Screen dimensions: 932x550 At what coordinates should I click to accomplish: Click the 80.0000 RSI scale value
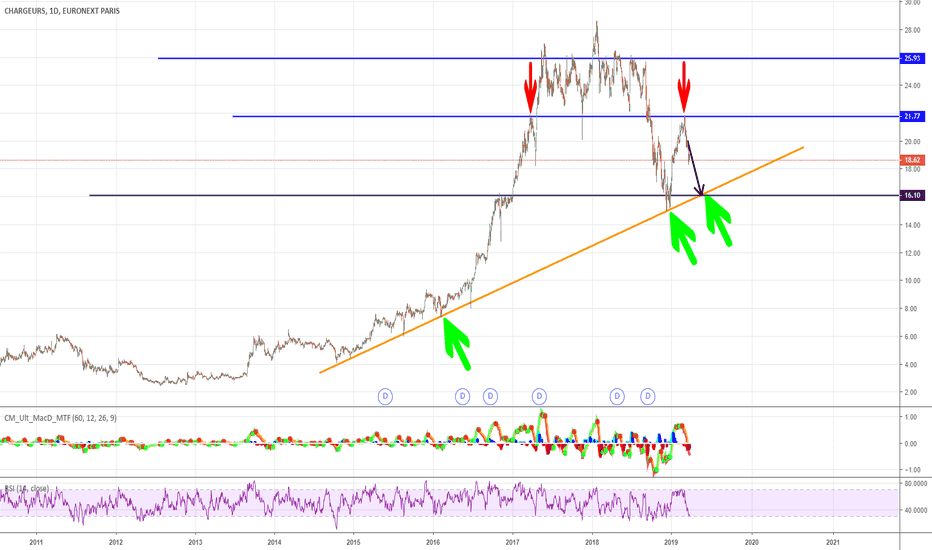pyautogui.click(x=915, y=484)
